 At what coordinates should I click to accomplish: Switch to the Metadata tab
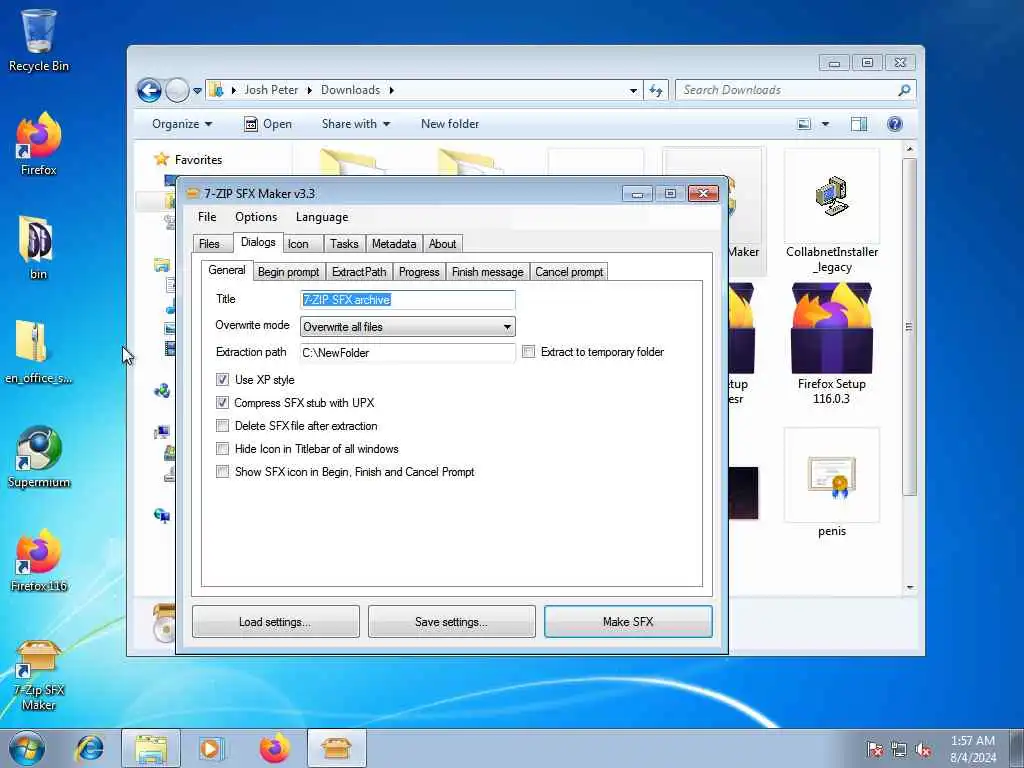394,244
